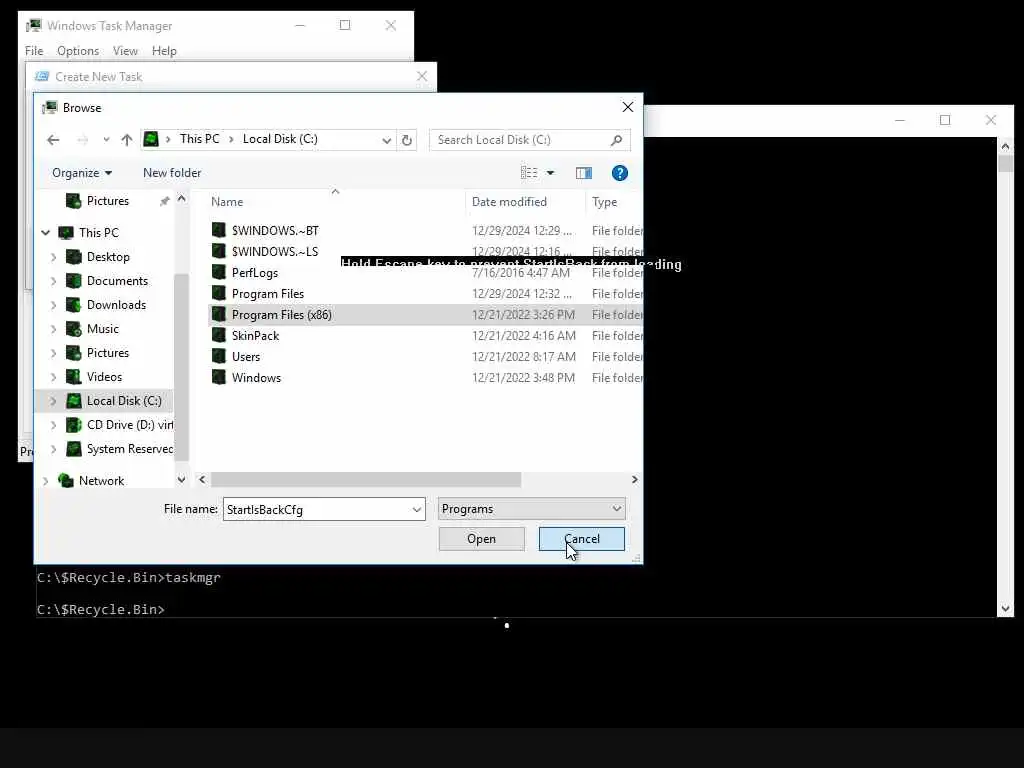Click the Cancel button
This screenshot has width=1024, height=768.
[581, 539]
